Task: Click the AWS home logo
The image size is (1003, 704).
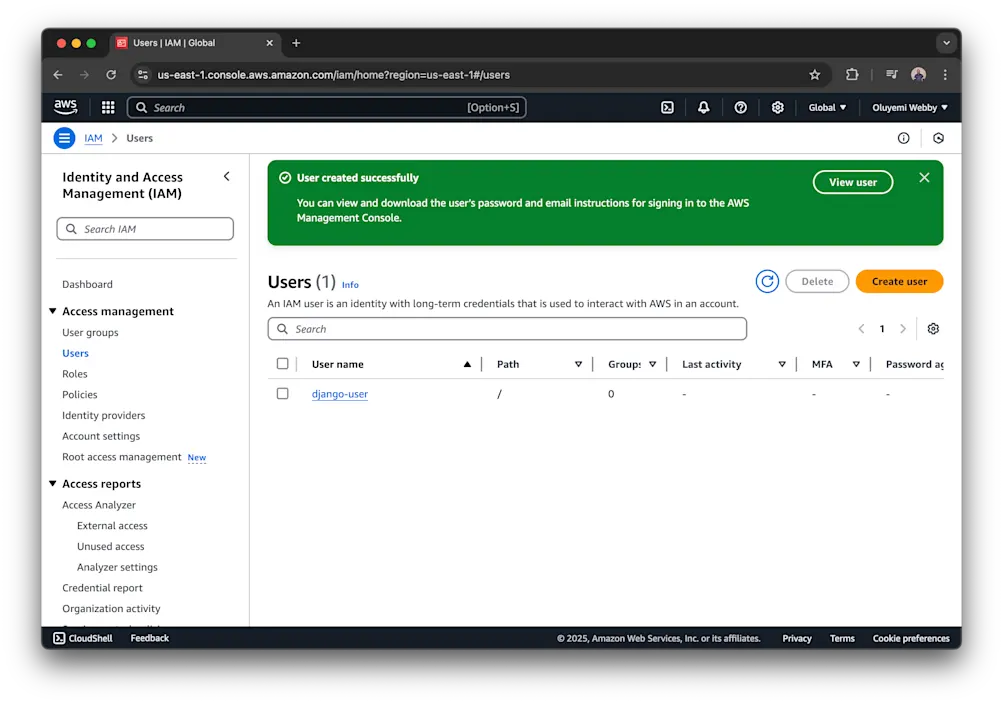Action: pos(64,107)
